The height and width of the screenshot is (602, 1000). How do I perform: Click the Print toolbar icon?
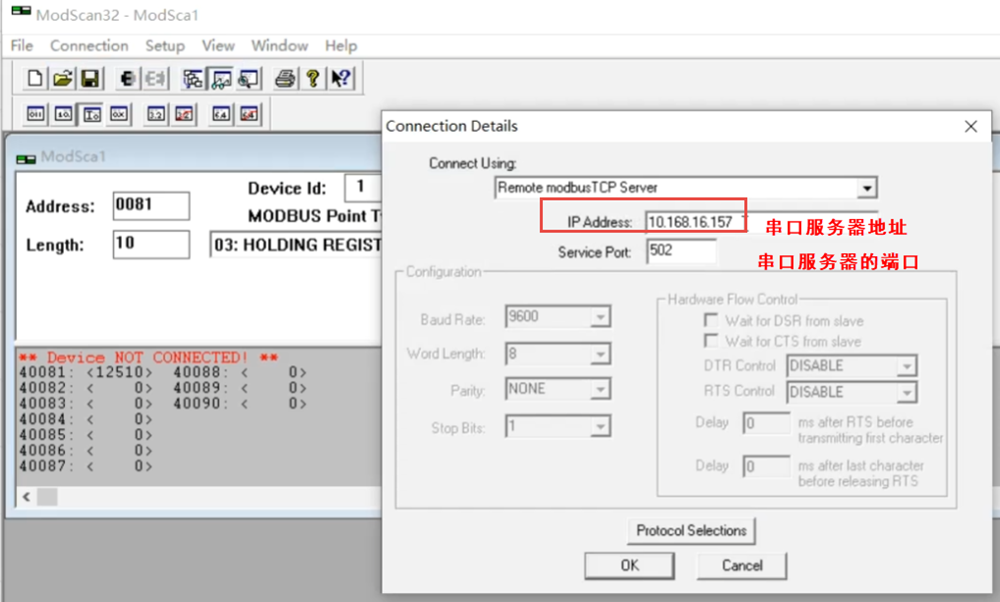point(285,78)
